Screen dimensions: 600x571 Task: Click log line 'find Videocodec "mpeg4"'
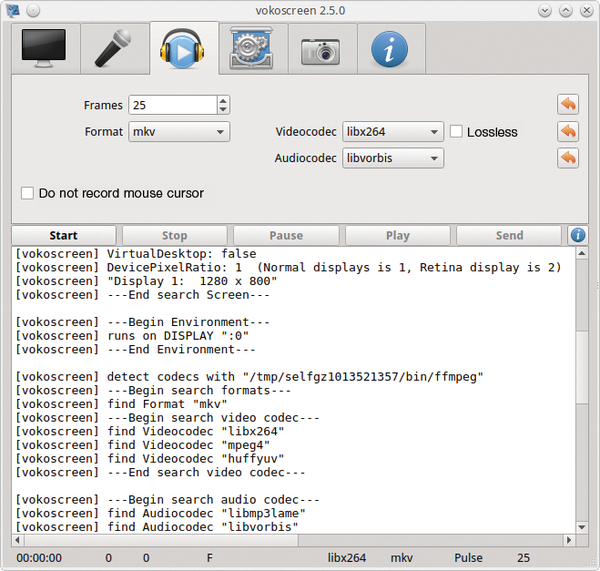coord(142,445)
